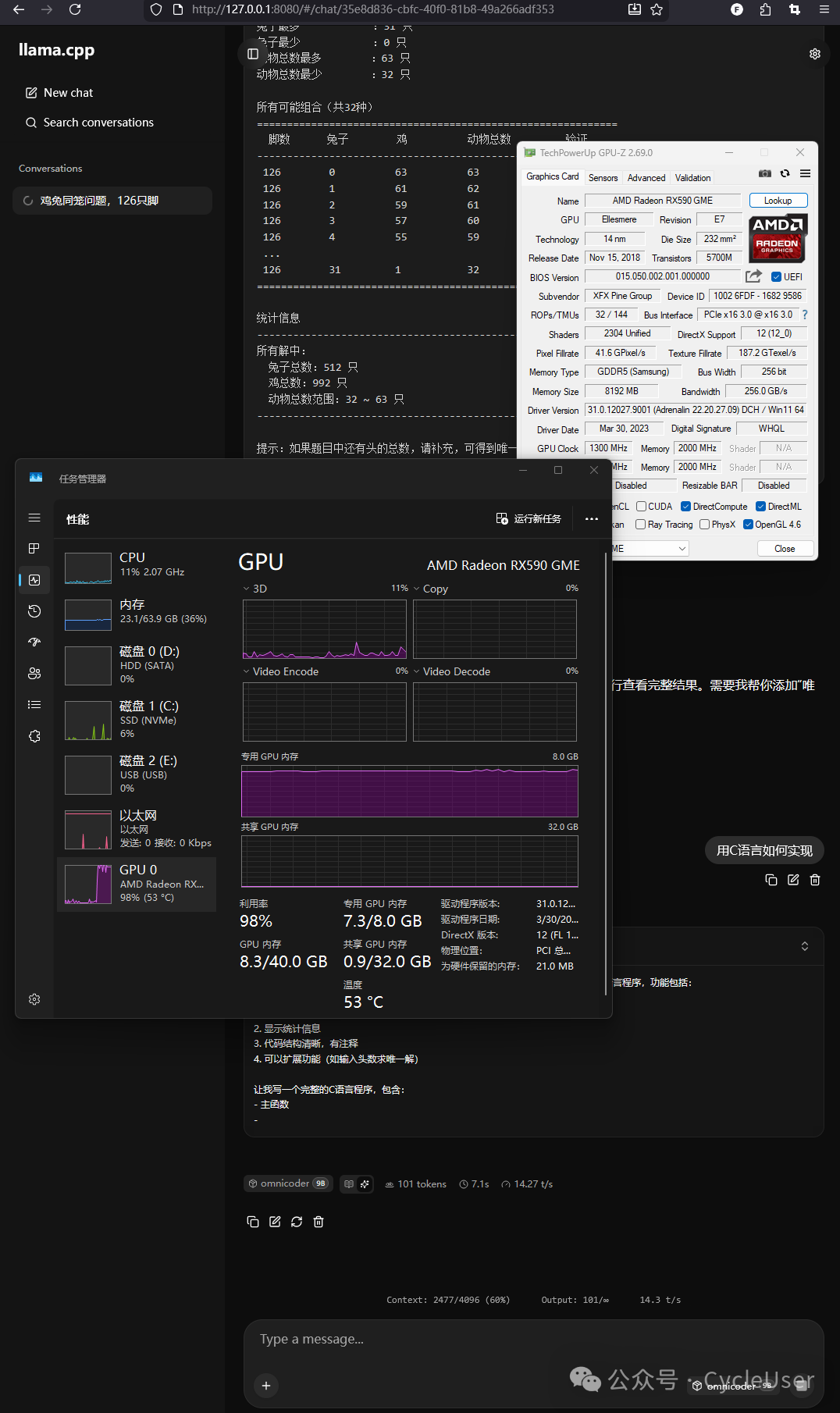Toggle the llama.cpp sidebar panel icon
This screenshot has width=840, height=1413.
pyautogui.click(x=253, y=54)
